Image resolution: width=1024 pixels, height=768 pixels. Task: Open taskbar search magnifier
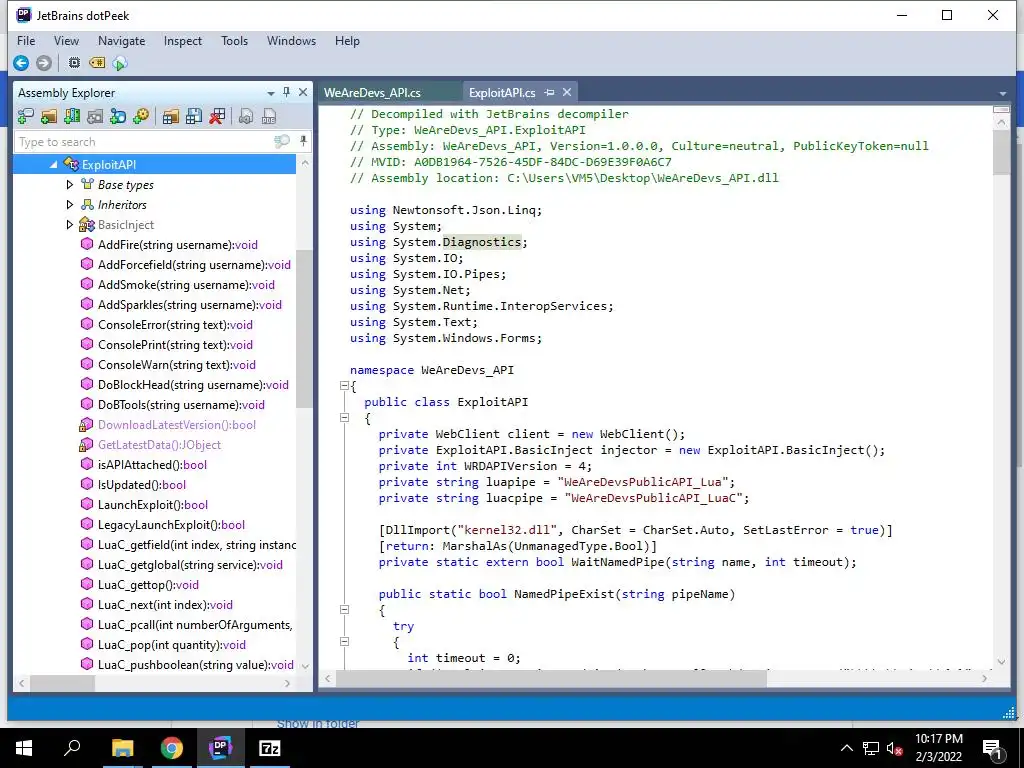pos(72,748)
